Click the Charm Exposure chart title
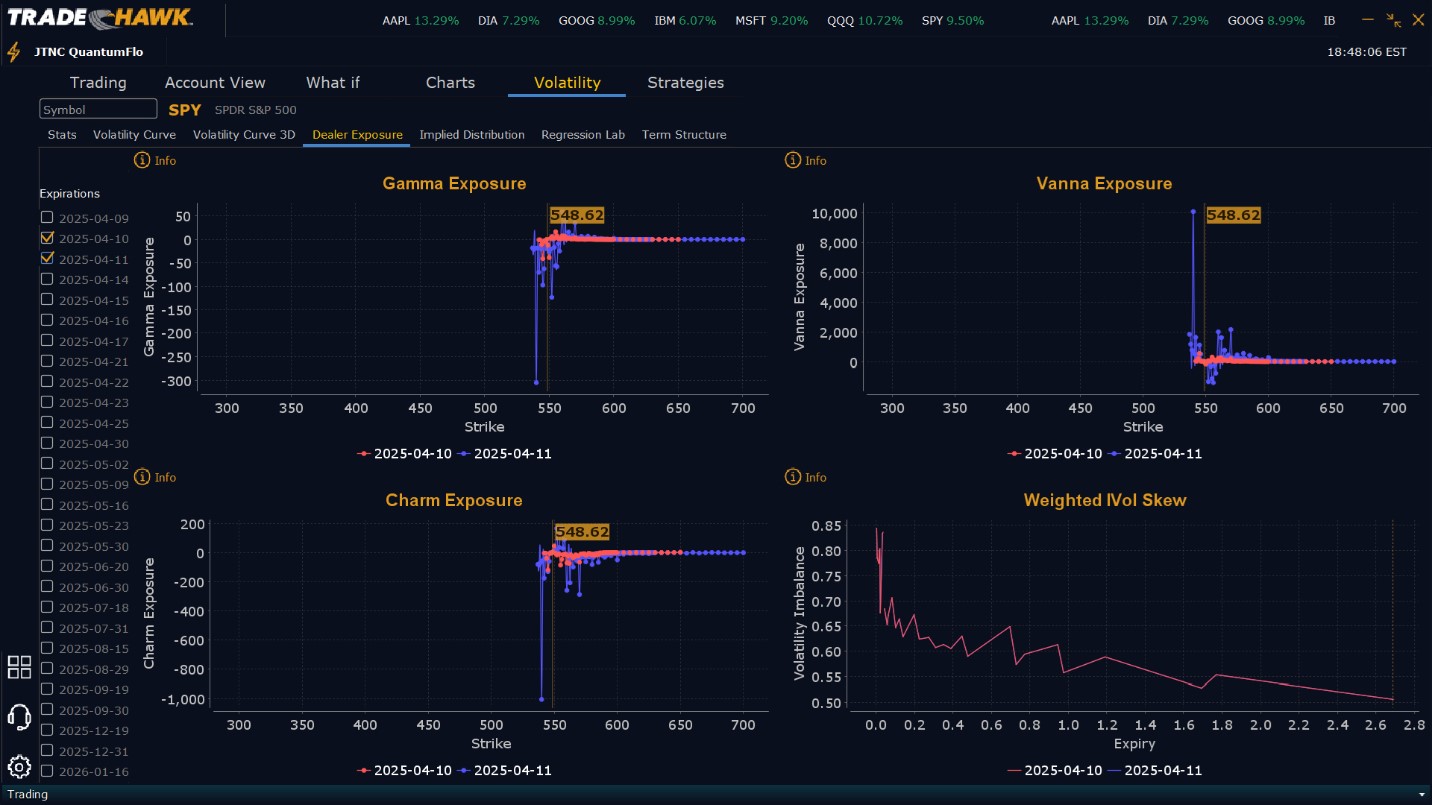Image resolution: width=1432 pixels, height=805 pixels. tap(454, 500)
